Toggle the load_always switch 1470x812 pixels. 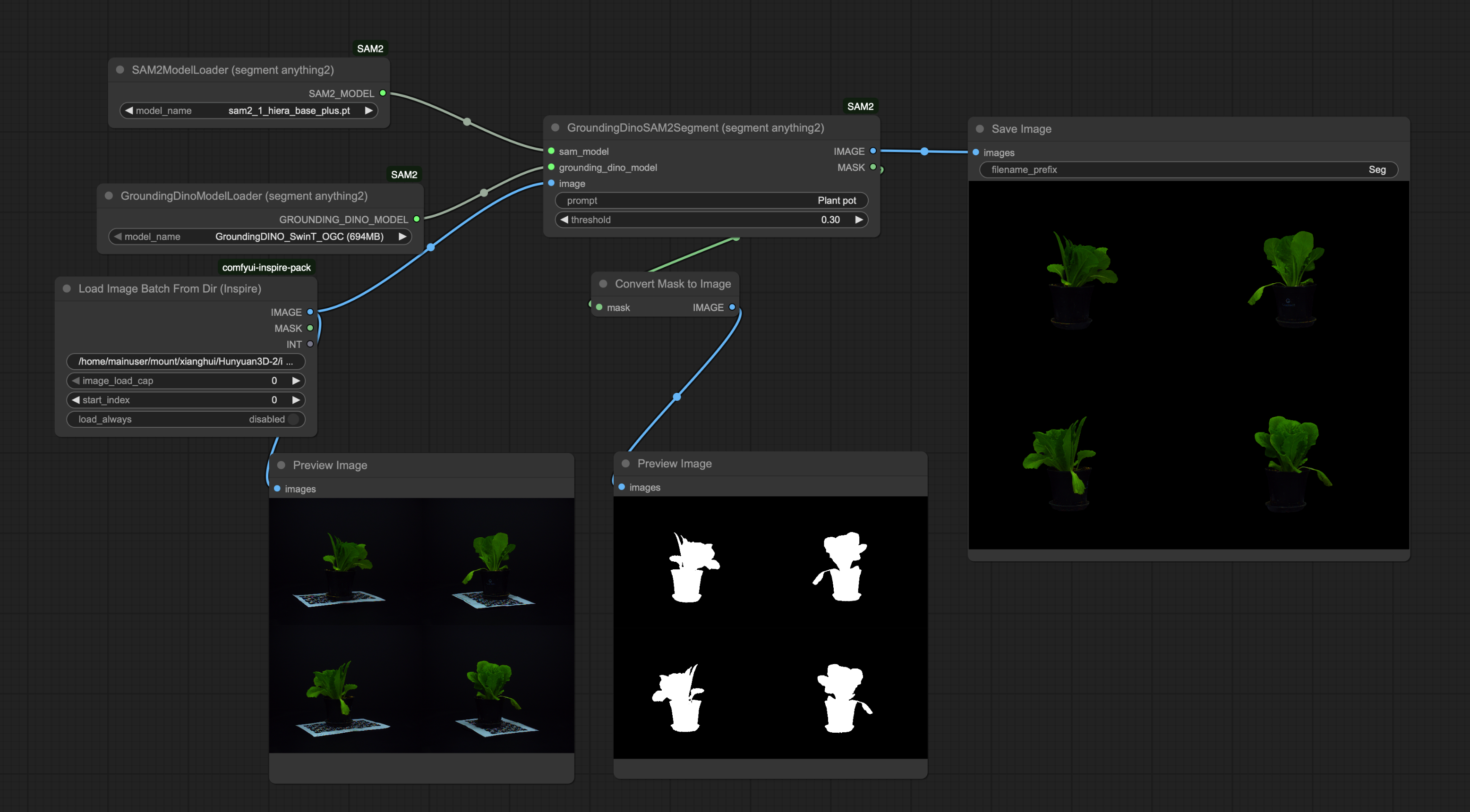293,419
